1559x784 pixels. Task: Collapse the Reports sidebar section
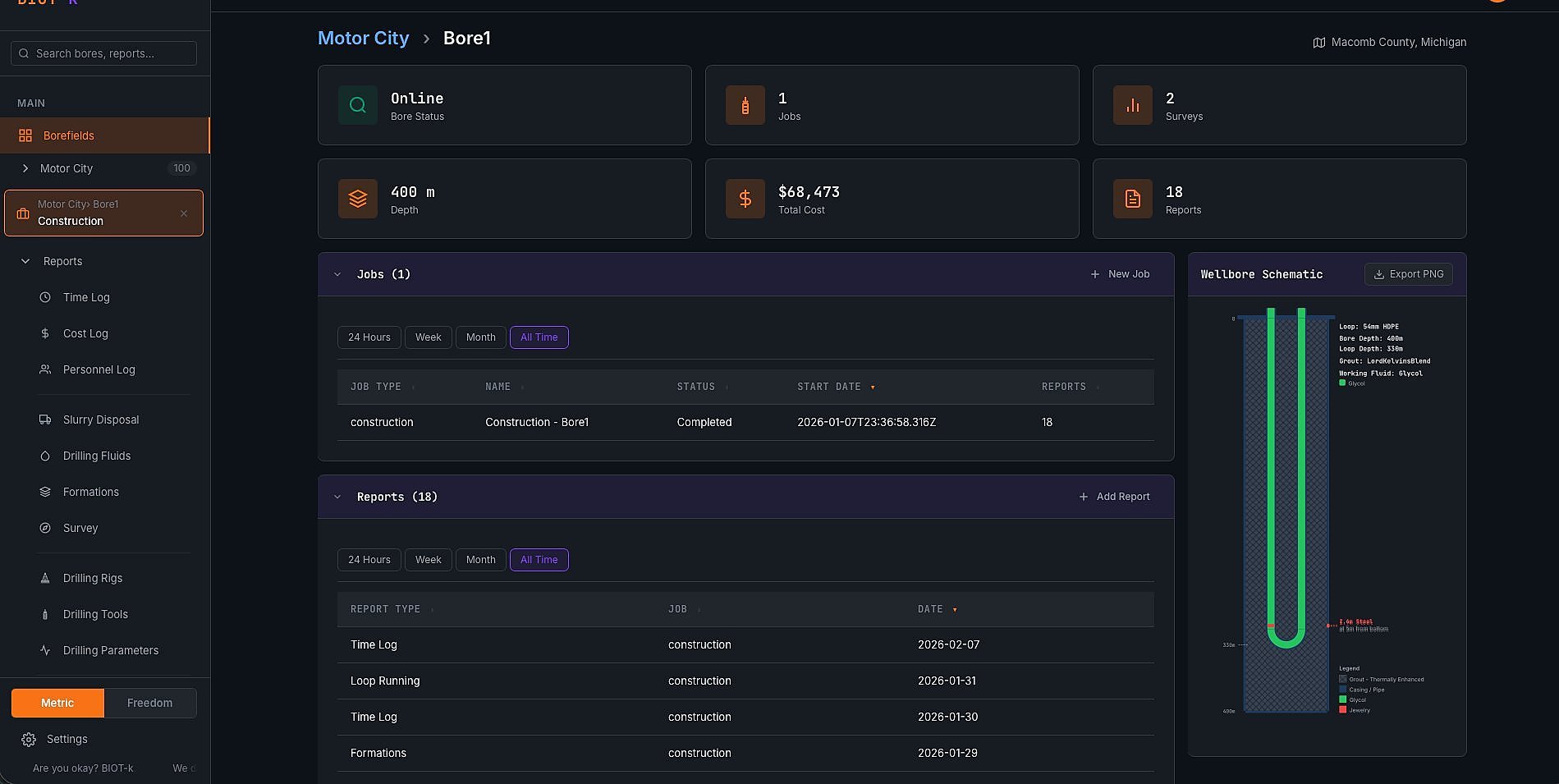pyautogui.click(x=25, y=261)
